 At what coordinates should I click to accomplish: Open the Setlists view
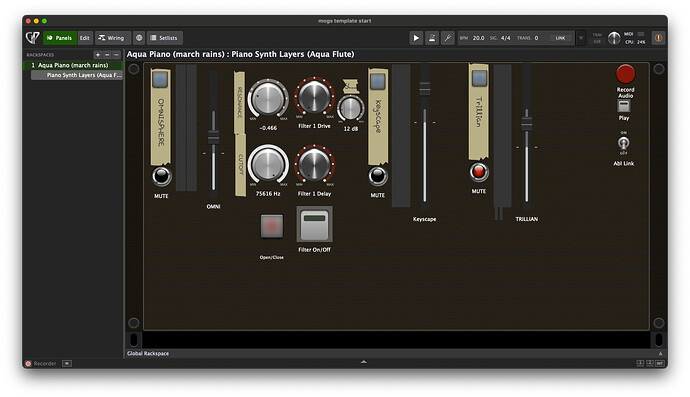point(165,38)
